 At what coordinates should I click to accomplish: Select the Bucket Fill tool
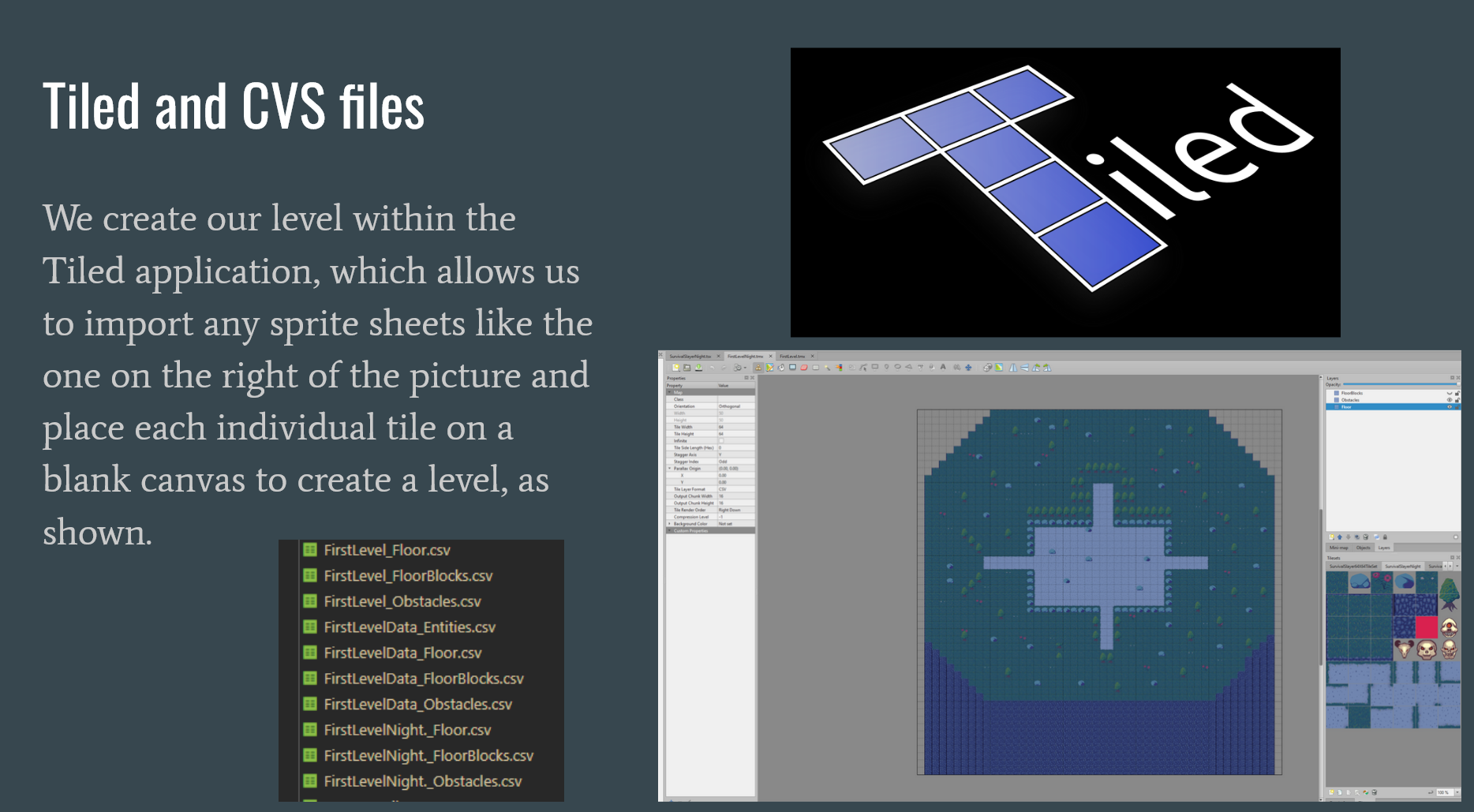tap(781, 368)
